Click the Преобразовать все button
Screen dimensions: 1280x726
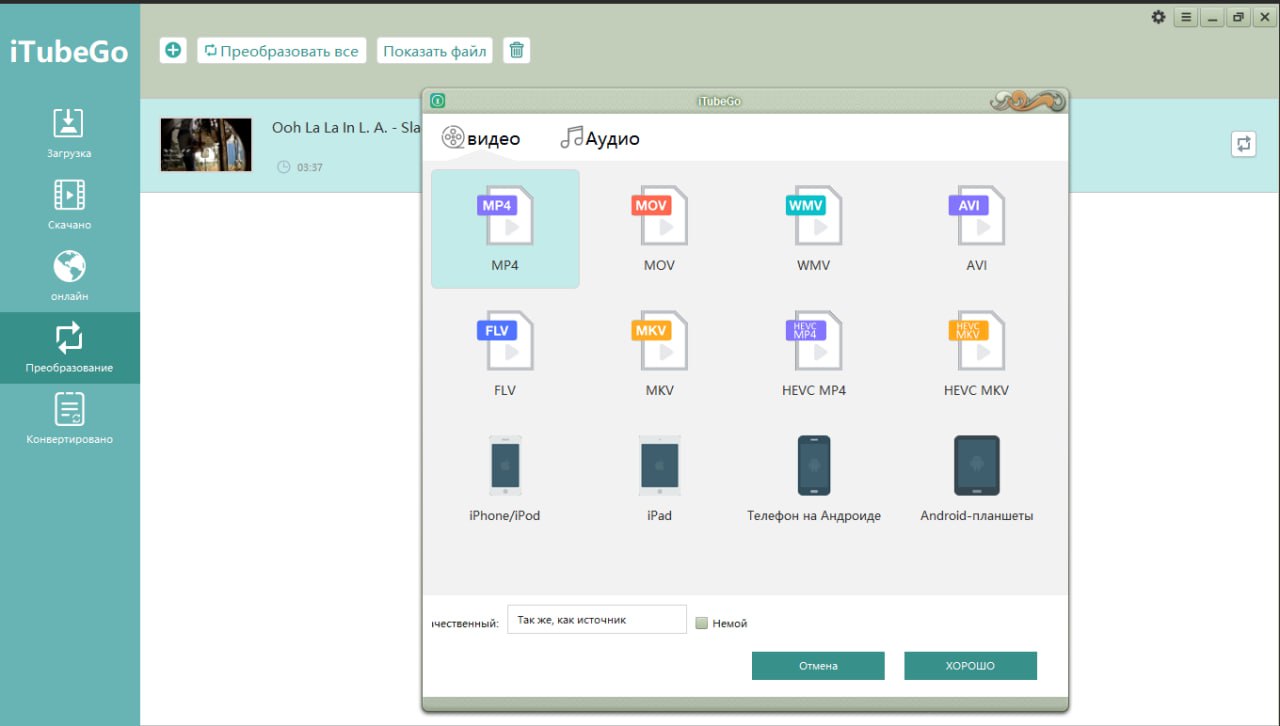(x=282, y=50)
